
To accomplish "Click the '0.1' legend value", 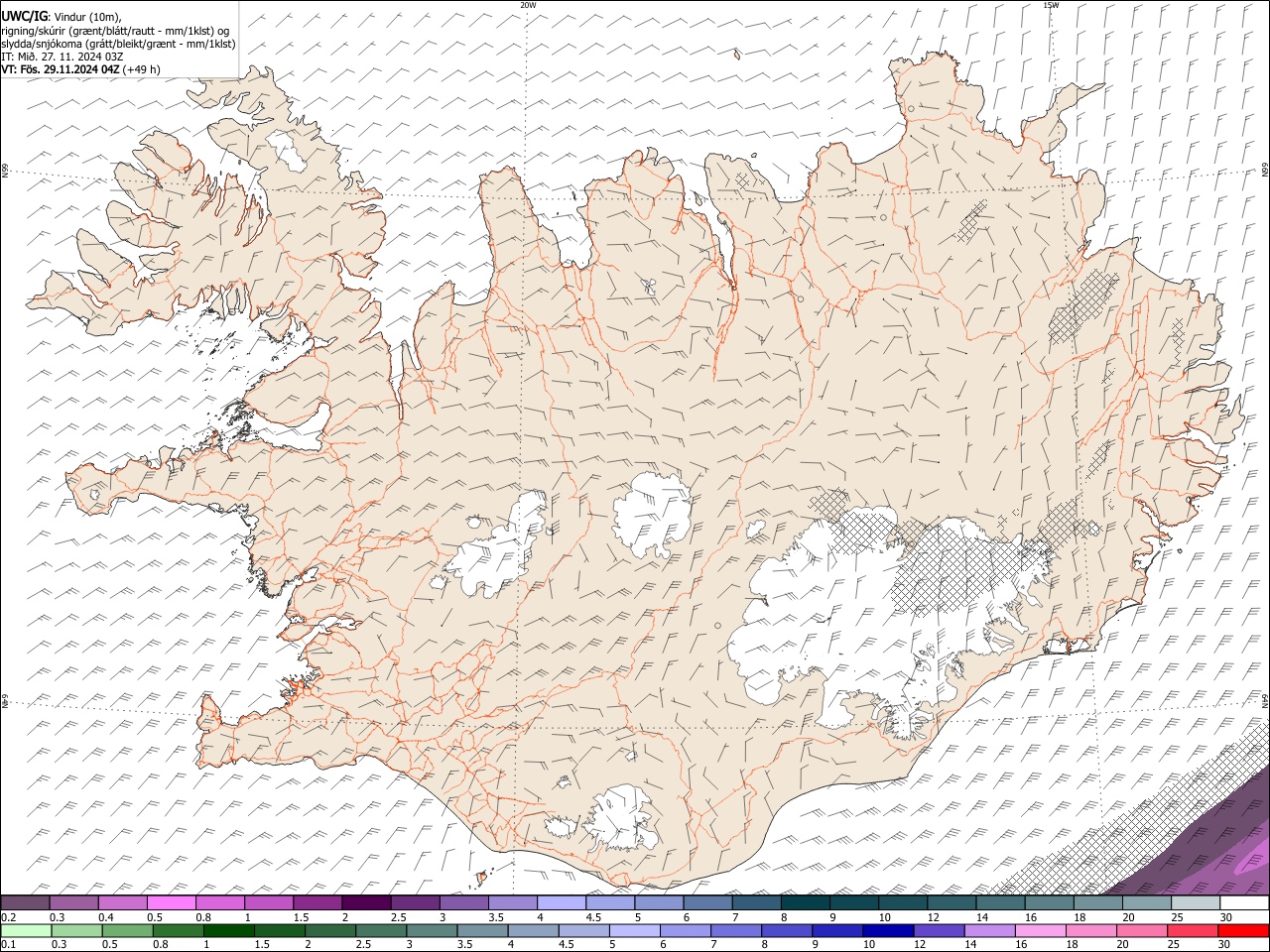I will (8, 944).
